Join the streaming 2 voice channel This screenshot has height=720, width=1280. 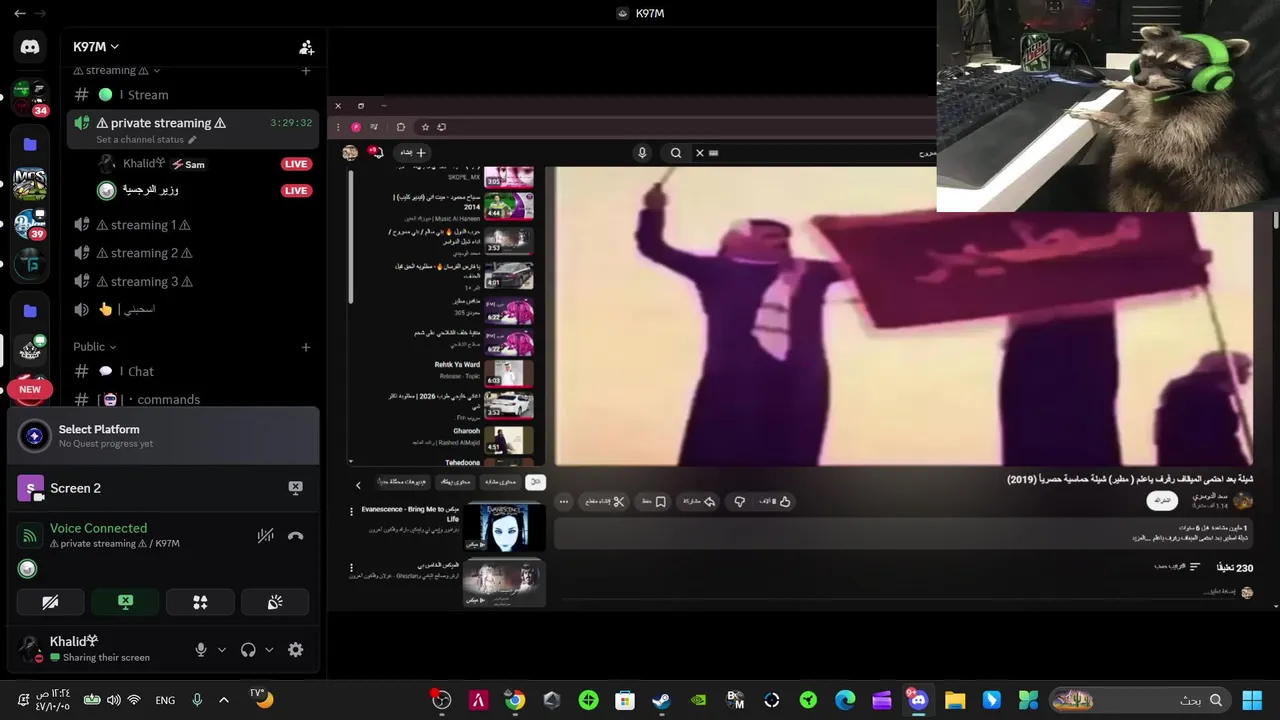point(193,253)
